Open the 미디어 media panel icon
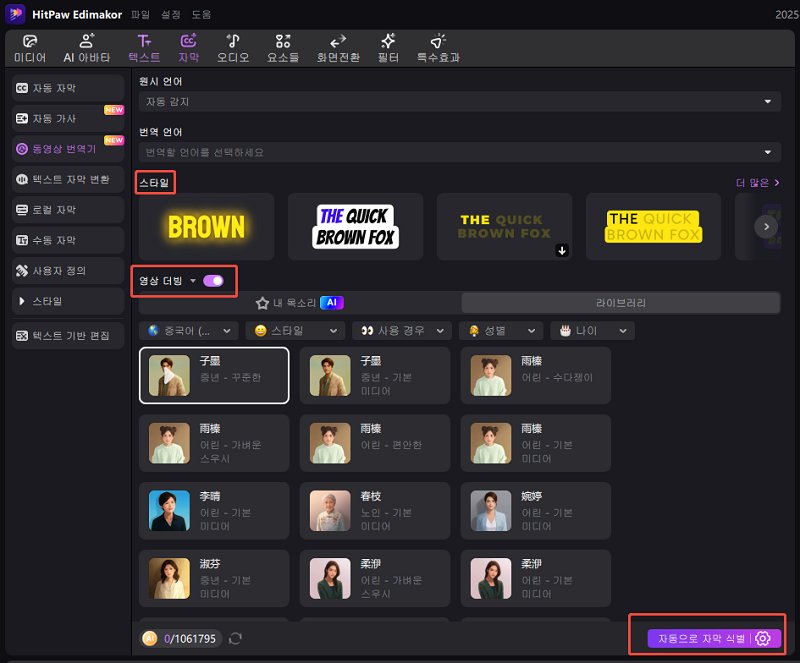The width and height of the screenshot is (800, 663). point(30,48)
